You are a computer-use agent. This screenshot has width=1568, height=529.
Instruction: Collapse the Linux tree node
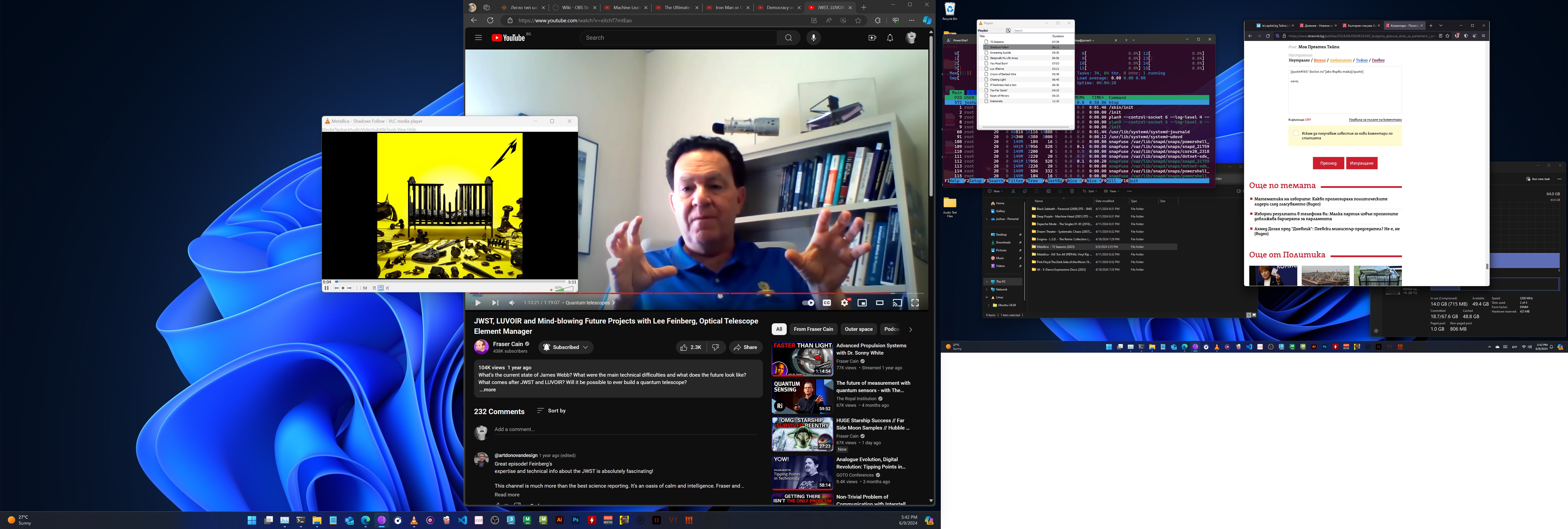(987, 298)
